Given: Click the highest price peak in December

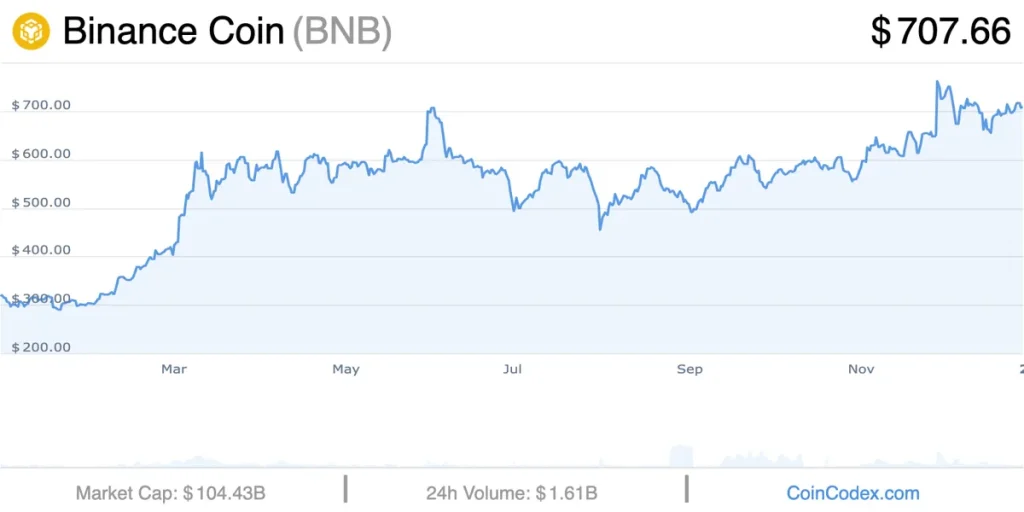Looking at the screenshot, I should pos(938,82).
